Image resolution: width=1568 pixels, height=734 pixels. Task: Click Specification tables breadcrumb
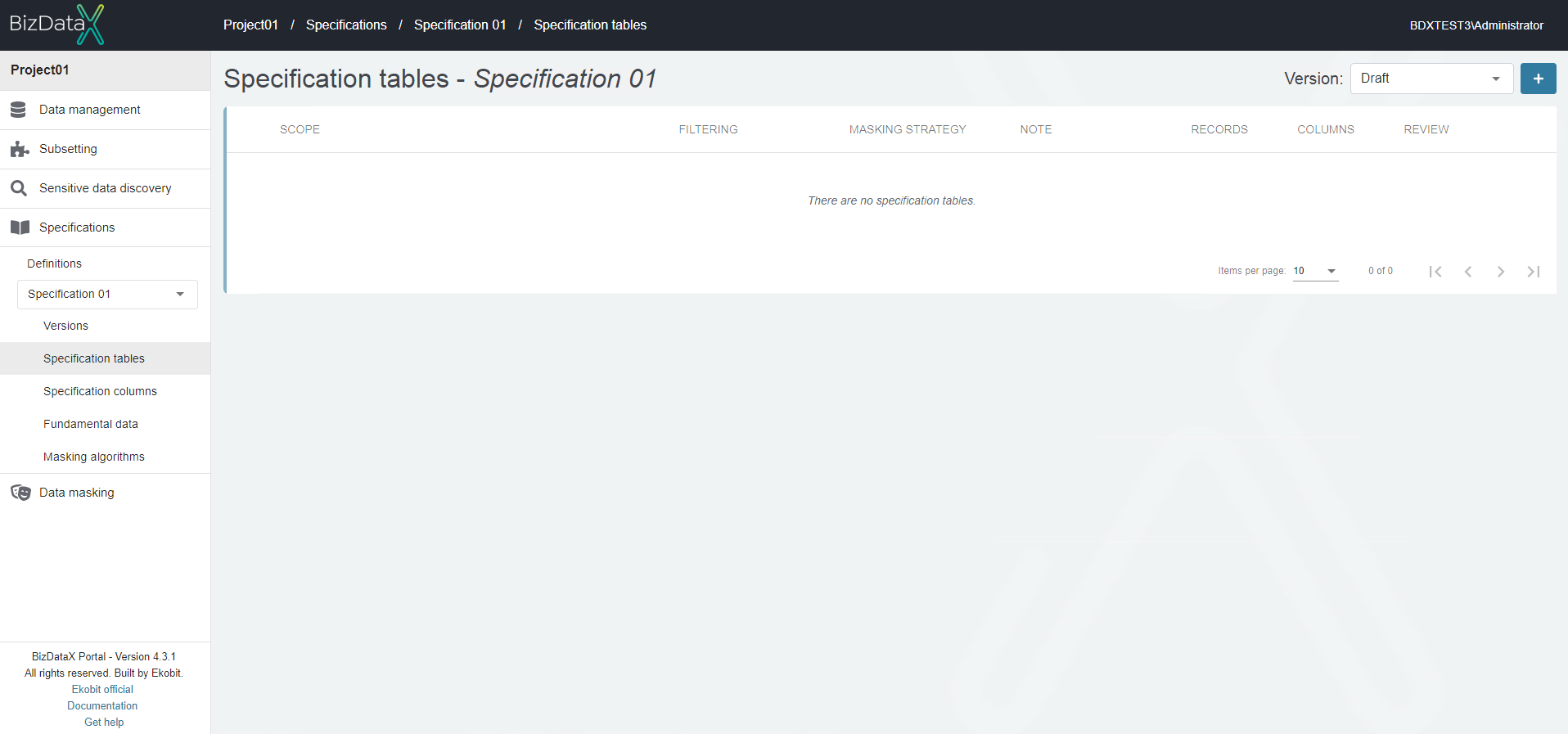(x=590, y=25)
